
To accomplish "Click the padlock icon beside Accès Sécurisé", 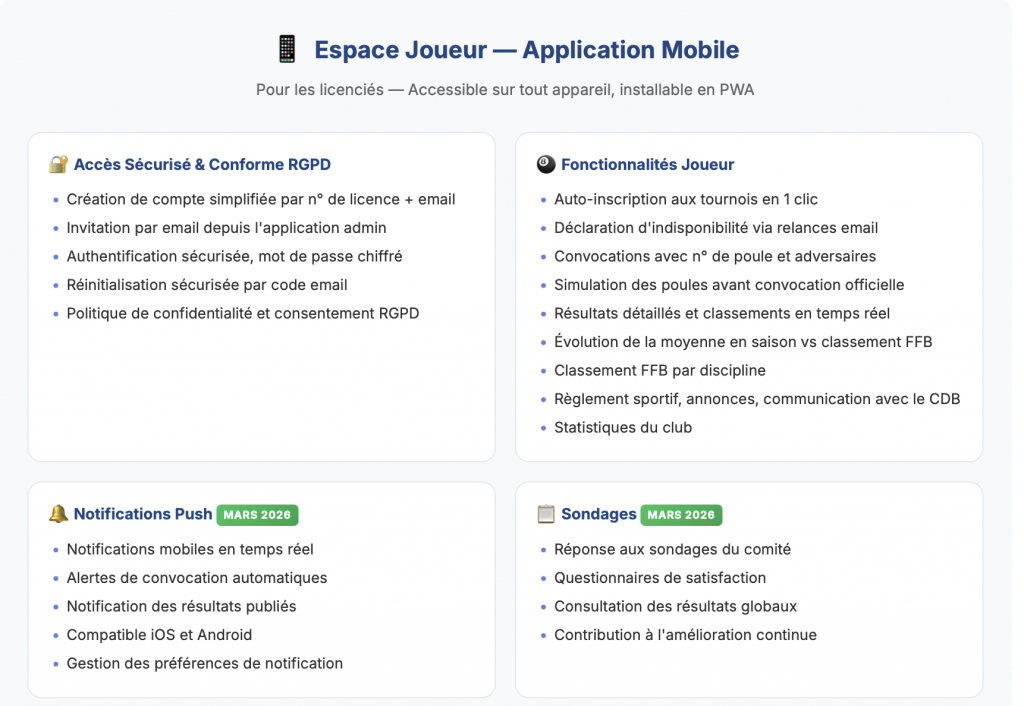I will (58, 164).
